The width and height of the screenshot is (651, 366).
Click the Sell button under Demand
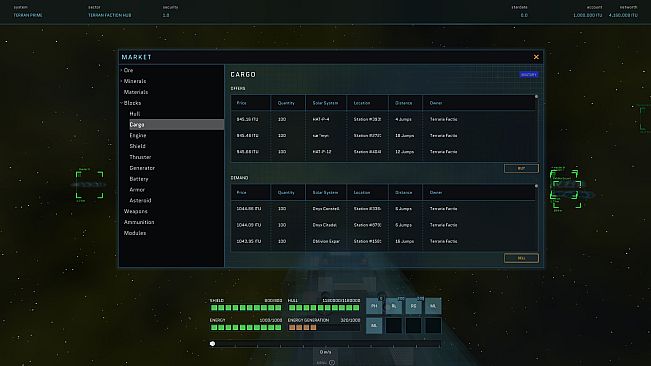point(521,258)
